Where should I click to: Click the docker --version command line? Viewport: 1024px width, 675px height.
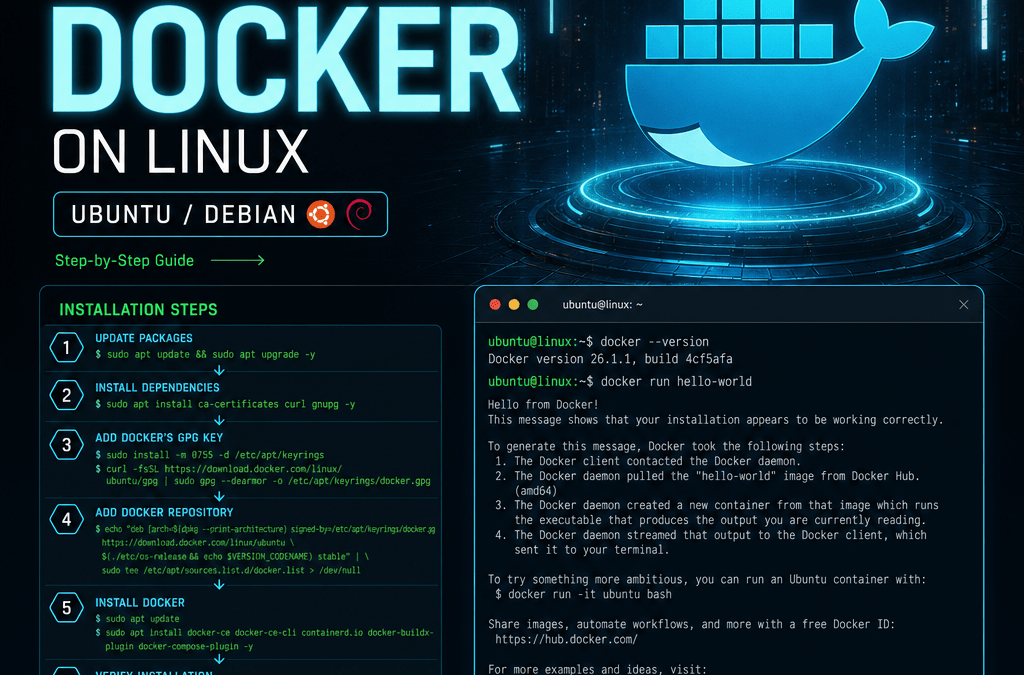[x=598, y=342]
